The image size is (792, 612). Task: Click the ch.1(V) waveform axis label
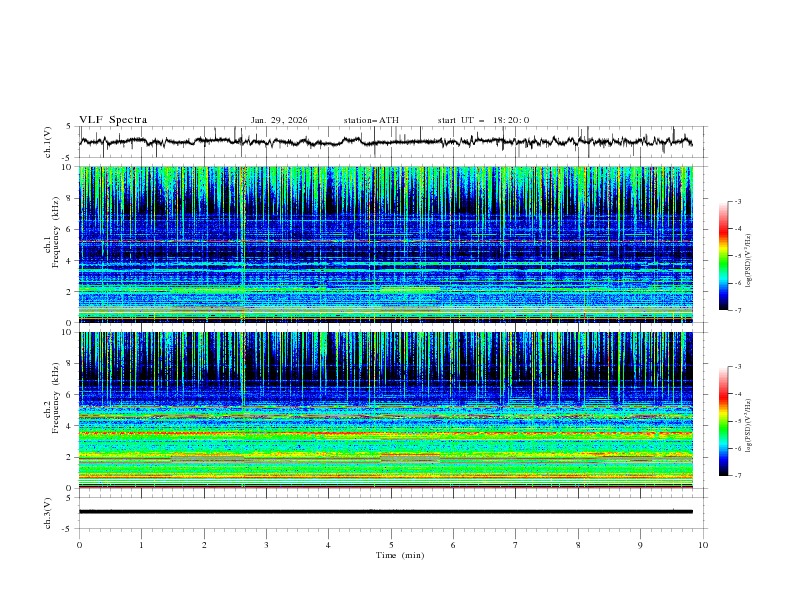pos(48,142)
